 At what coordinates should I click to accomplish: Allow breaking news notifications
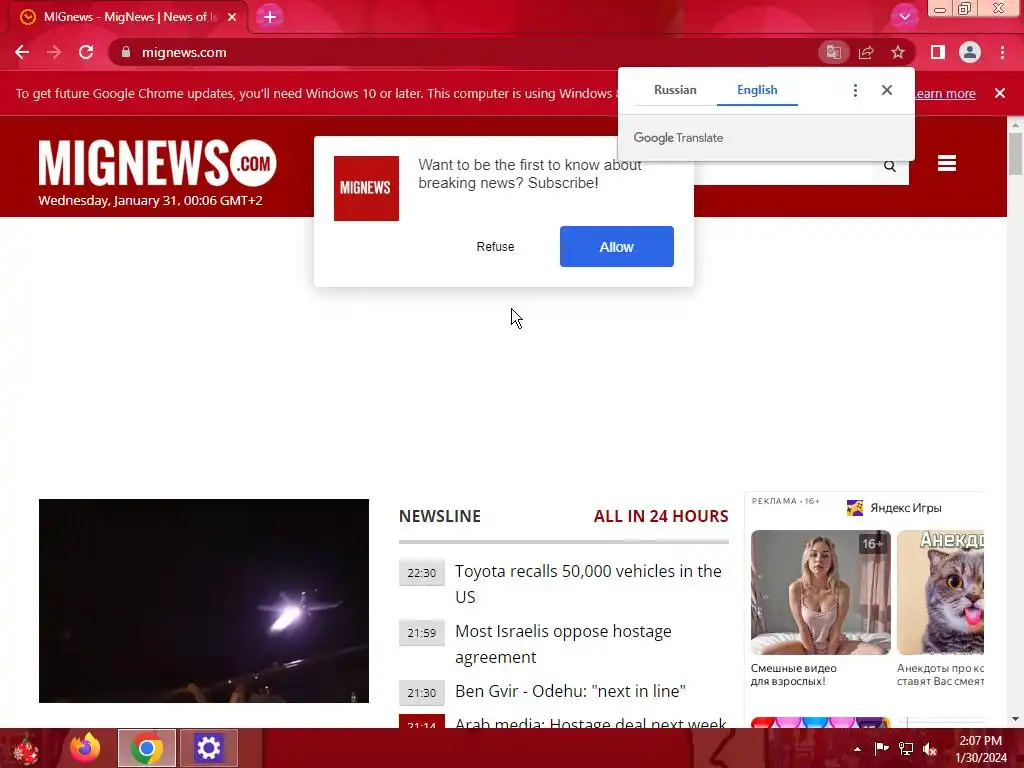(616, 246)
